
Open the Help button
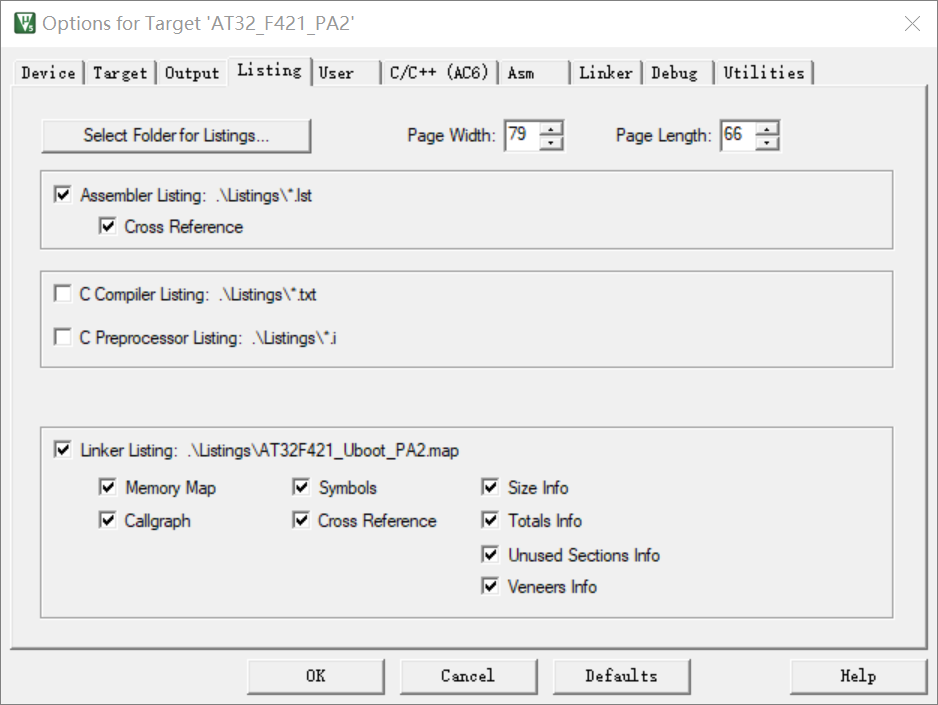pos(858,676)
